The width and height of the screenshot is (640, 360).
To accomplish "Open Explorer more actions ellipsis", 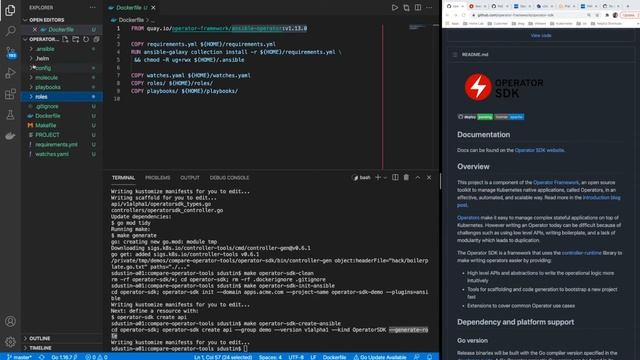I will [x=93, y=7].
